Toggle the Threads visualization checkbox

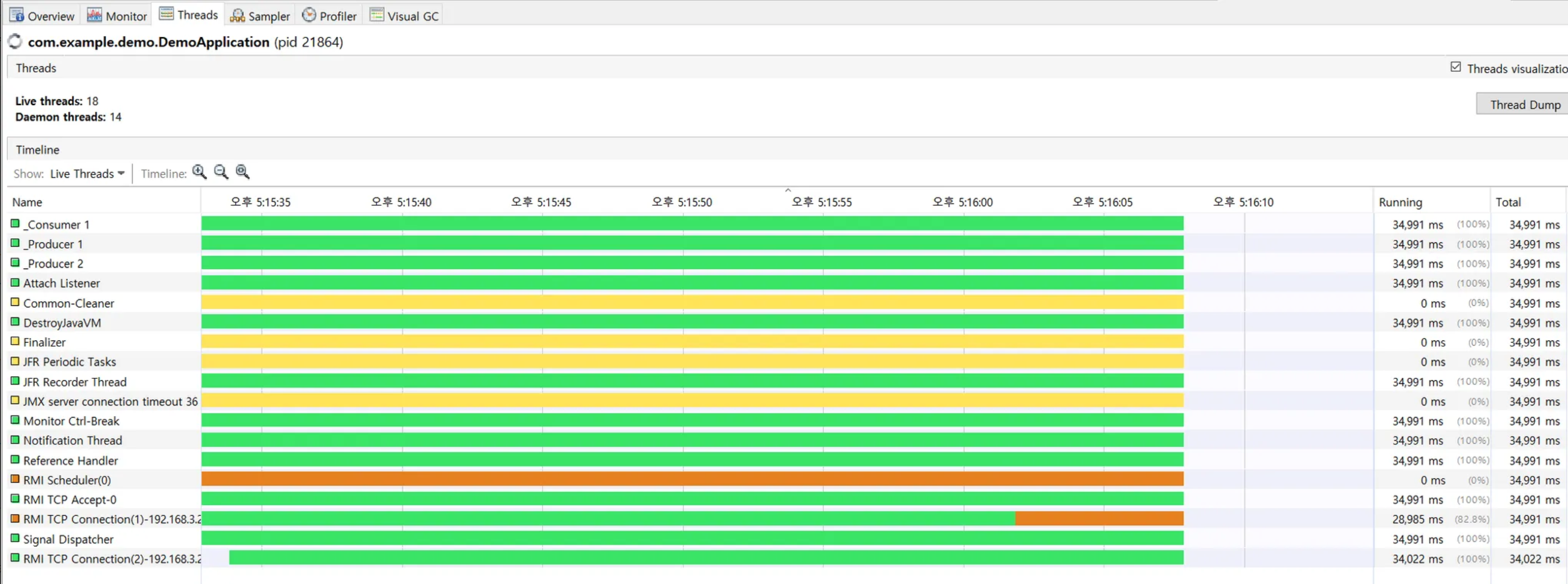click(1455, 67)
